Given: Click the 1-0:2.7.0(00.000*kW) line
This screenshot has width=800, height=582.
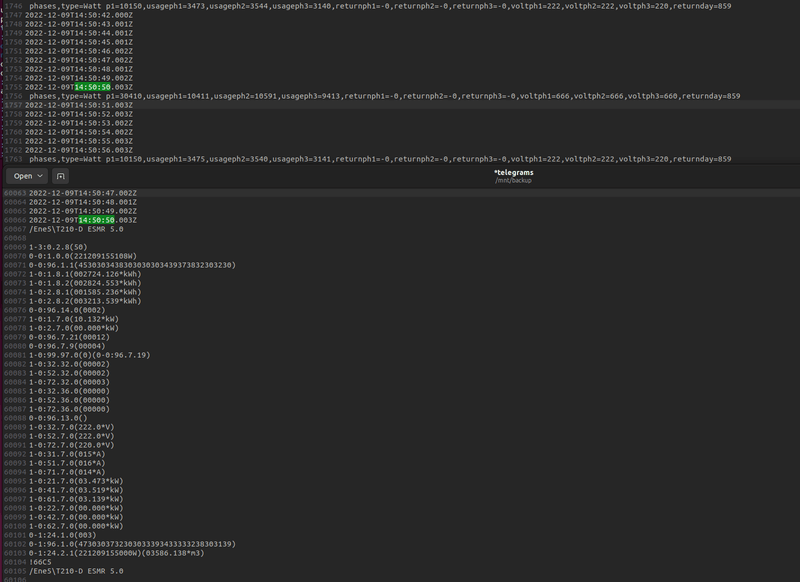Looking at the screenshot, I should (x=74, y=328).
